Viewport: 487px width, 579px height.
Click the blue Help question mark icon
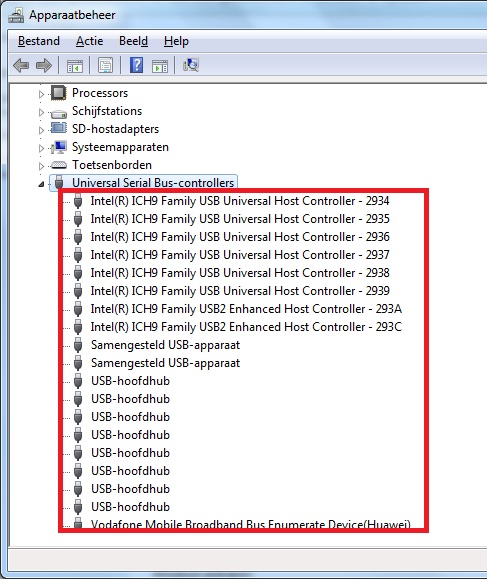pyautogui.click(x=136, y=65)
